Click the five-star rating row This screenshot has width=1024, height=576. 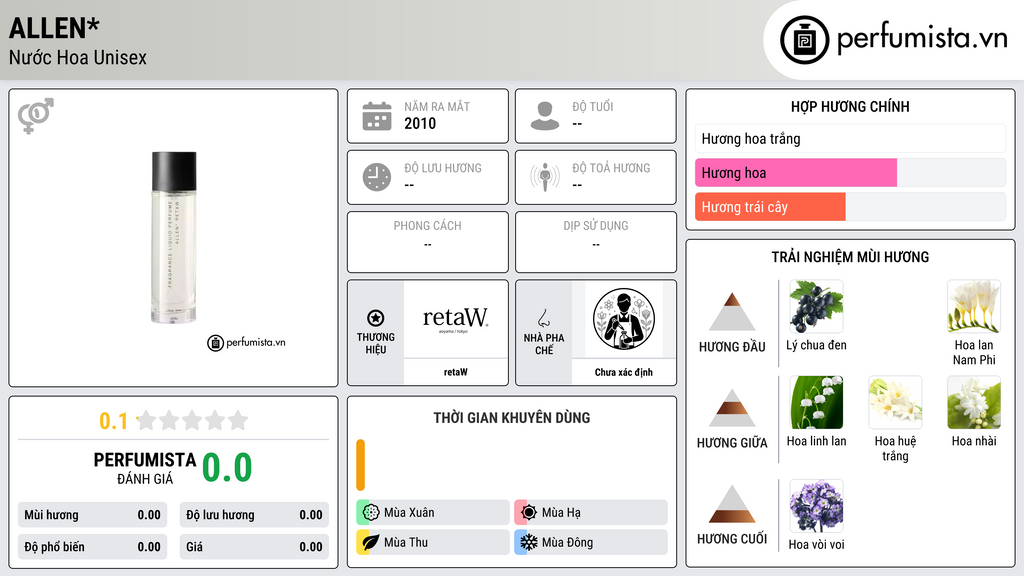click(x=192, y=420)
